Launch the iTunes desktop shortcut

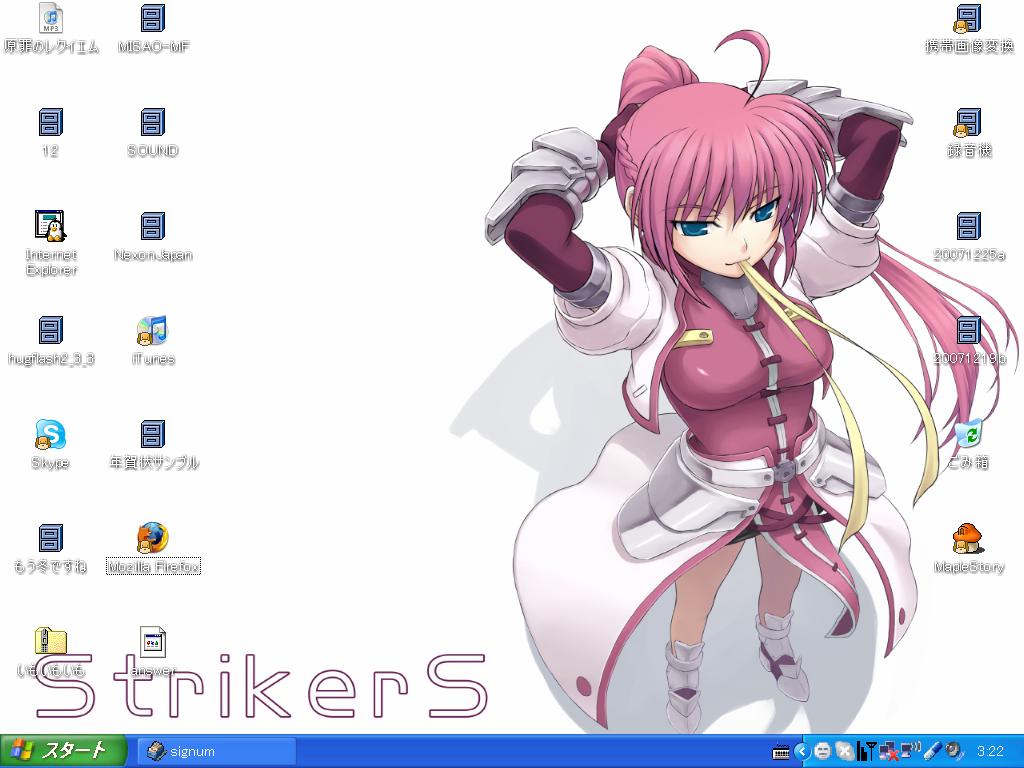pos(153,330)
